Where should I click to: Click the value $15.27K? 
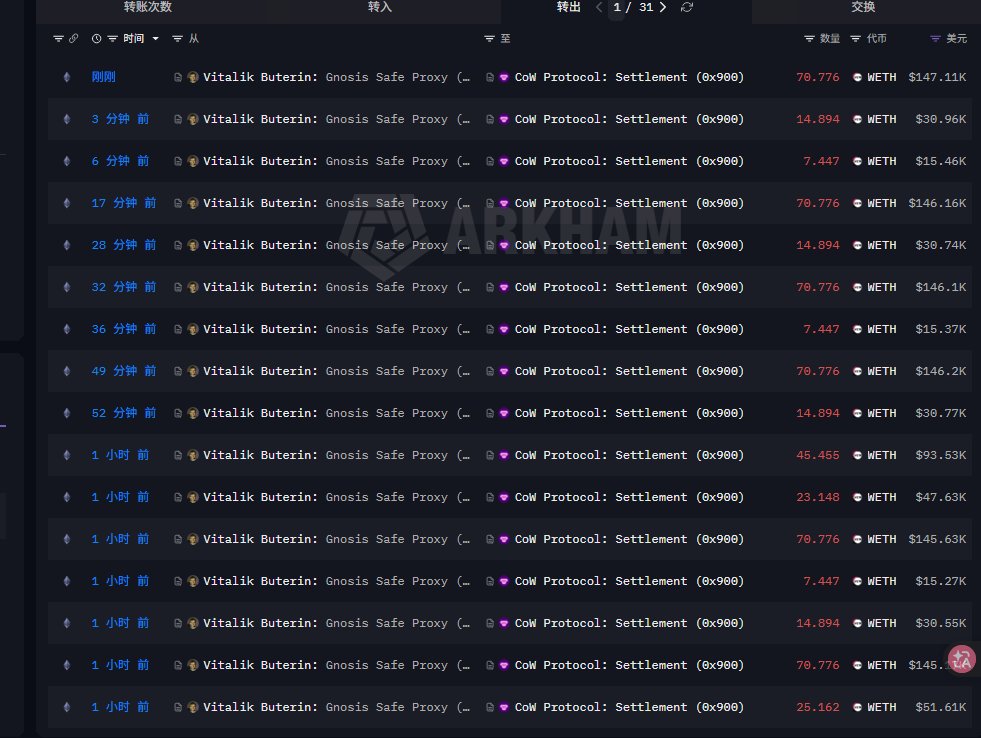(940, 581)
